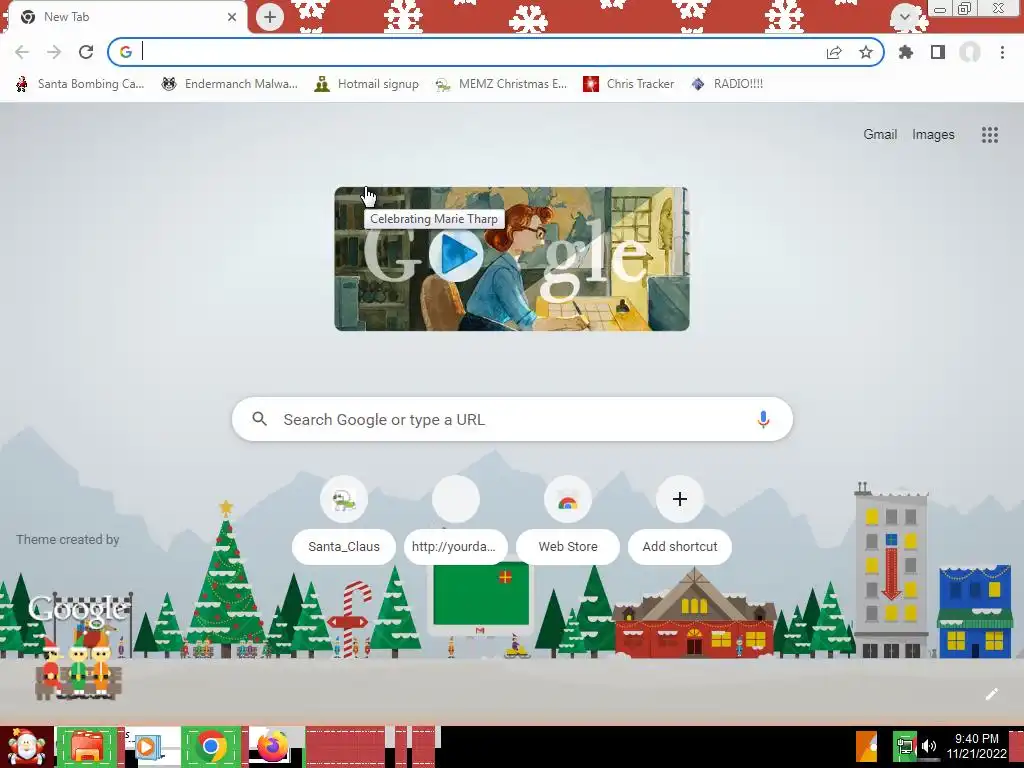Image resolution: width=1024 pixels, height=768 pixels.
Task: Click the Google logo by Theme created by
Action: [77, 609]
